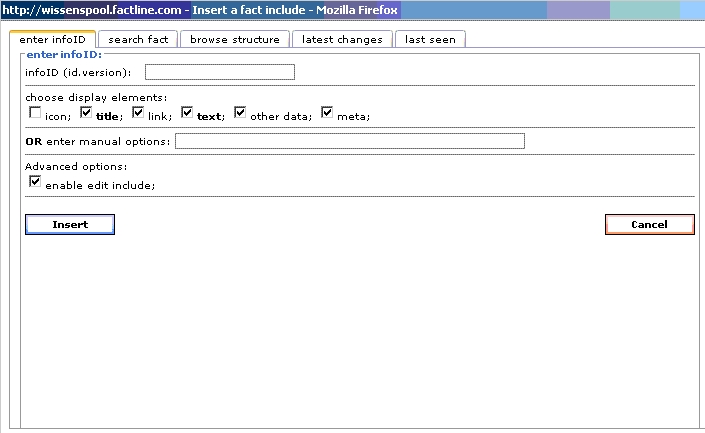Toggle the link display checkbox
The width and height of the screenshot is (705, 433).
point(139,114)
